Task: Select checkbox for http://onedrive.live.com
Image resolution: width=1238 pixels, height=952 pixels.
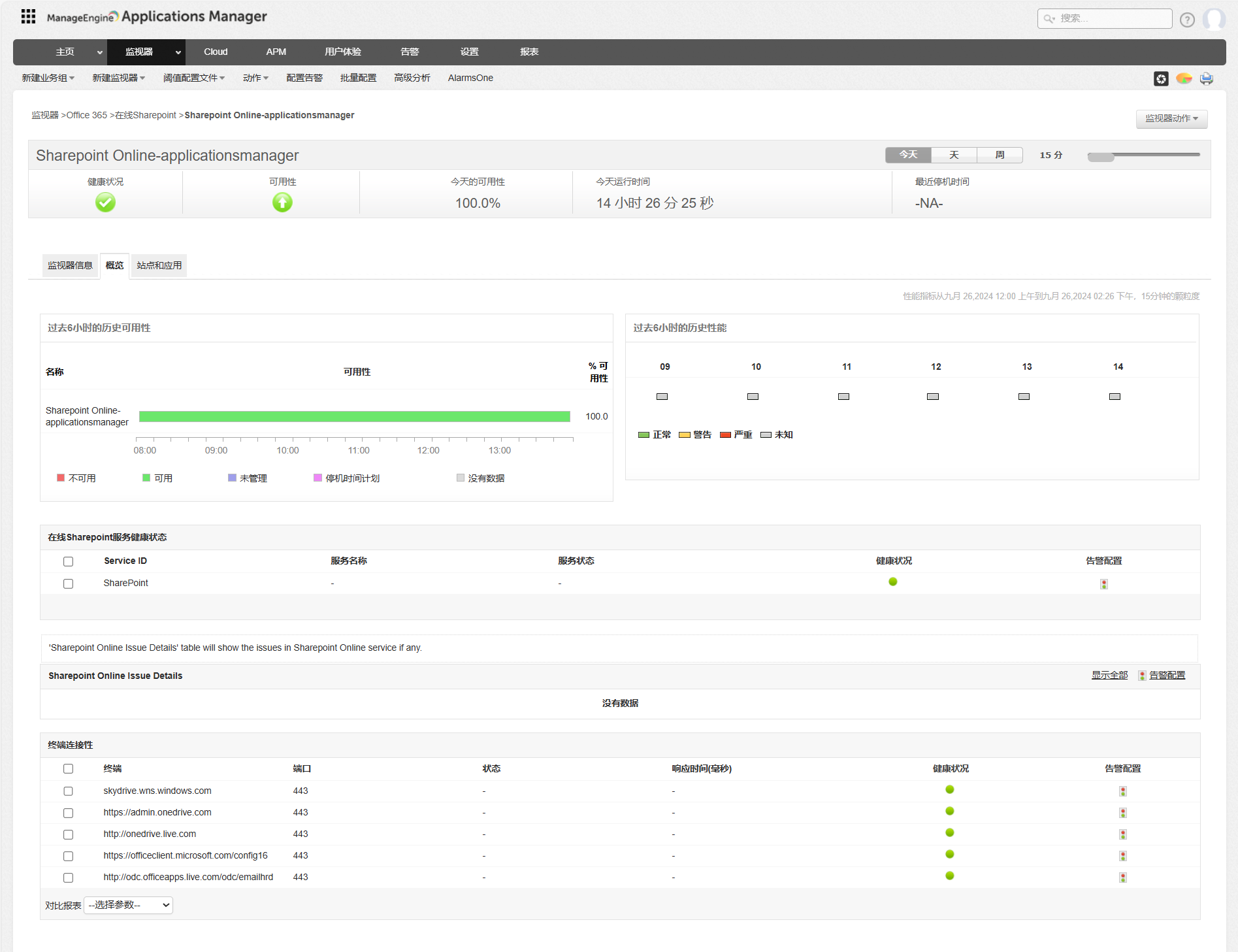Action: 68,834
